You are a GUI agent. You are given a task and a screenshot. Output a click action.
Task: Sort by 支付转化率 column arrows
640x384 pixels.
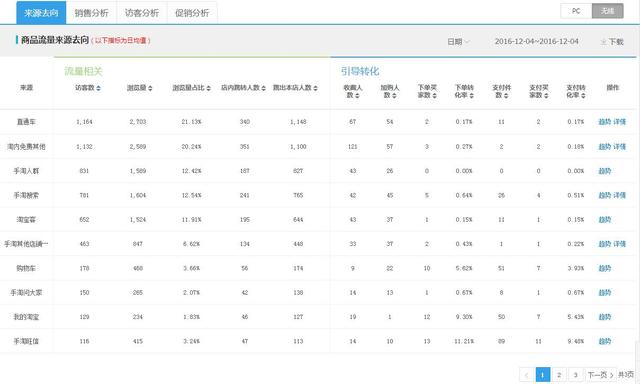pos(583,95)
